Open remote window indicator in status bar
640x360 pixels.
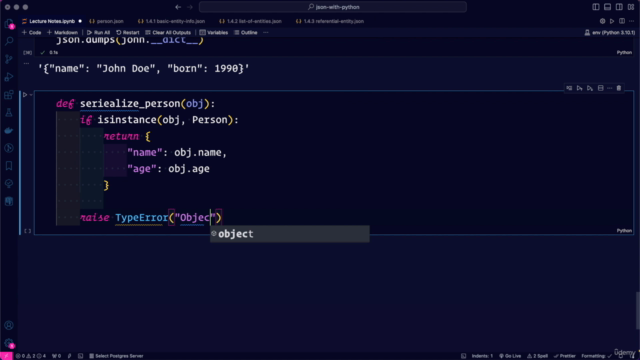coord(6,356)
